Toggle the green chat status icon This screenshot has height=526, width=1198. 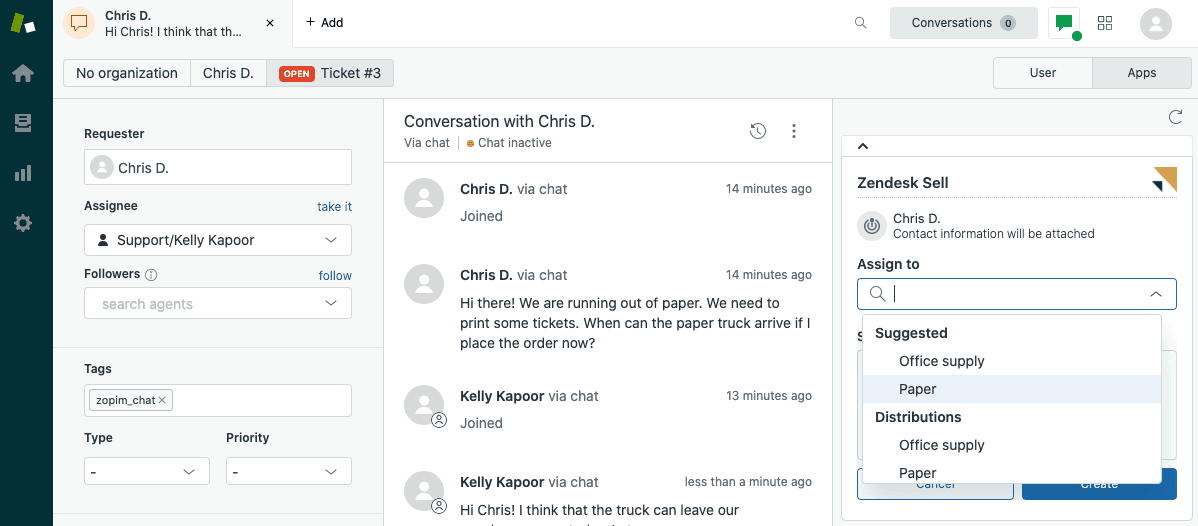click(x=1064, y=23)
